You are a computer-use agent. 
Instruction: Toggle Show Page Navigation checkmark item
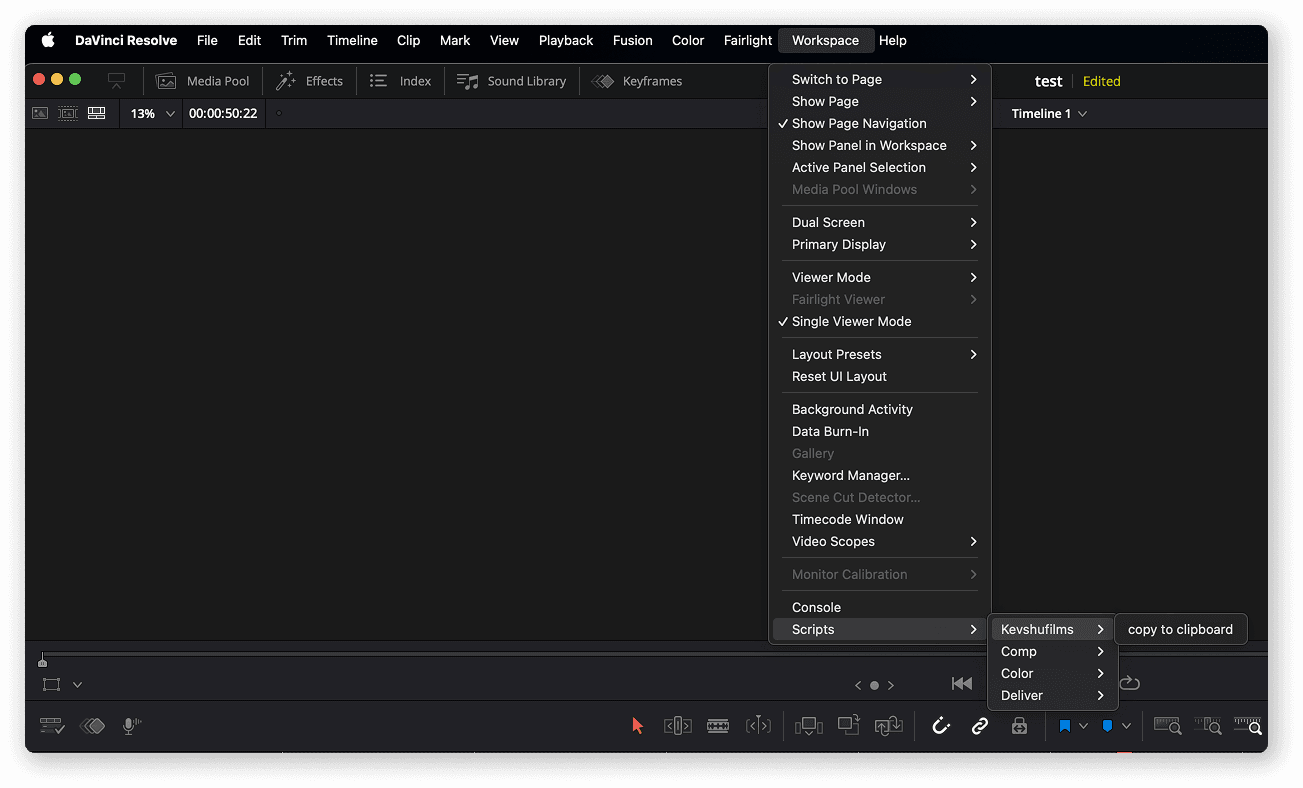click(880, 123)
